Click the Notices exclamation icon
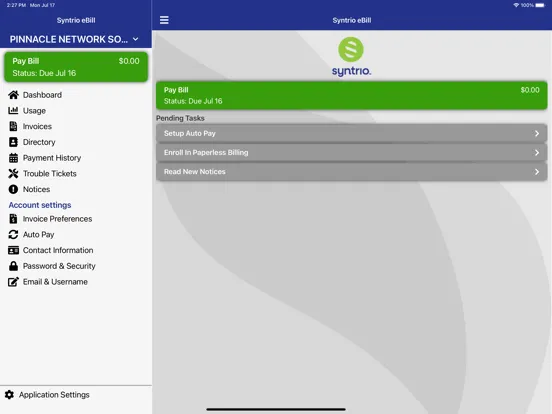The image size is (552, 414). [13, 189]
